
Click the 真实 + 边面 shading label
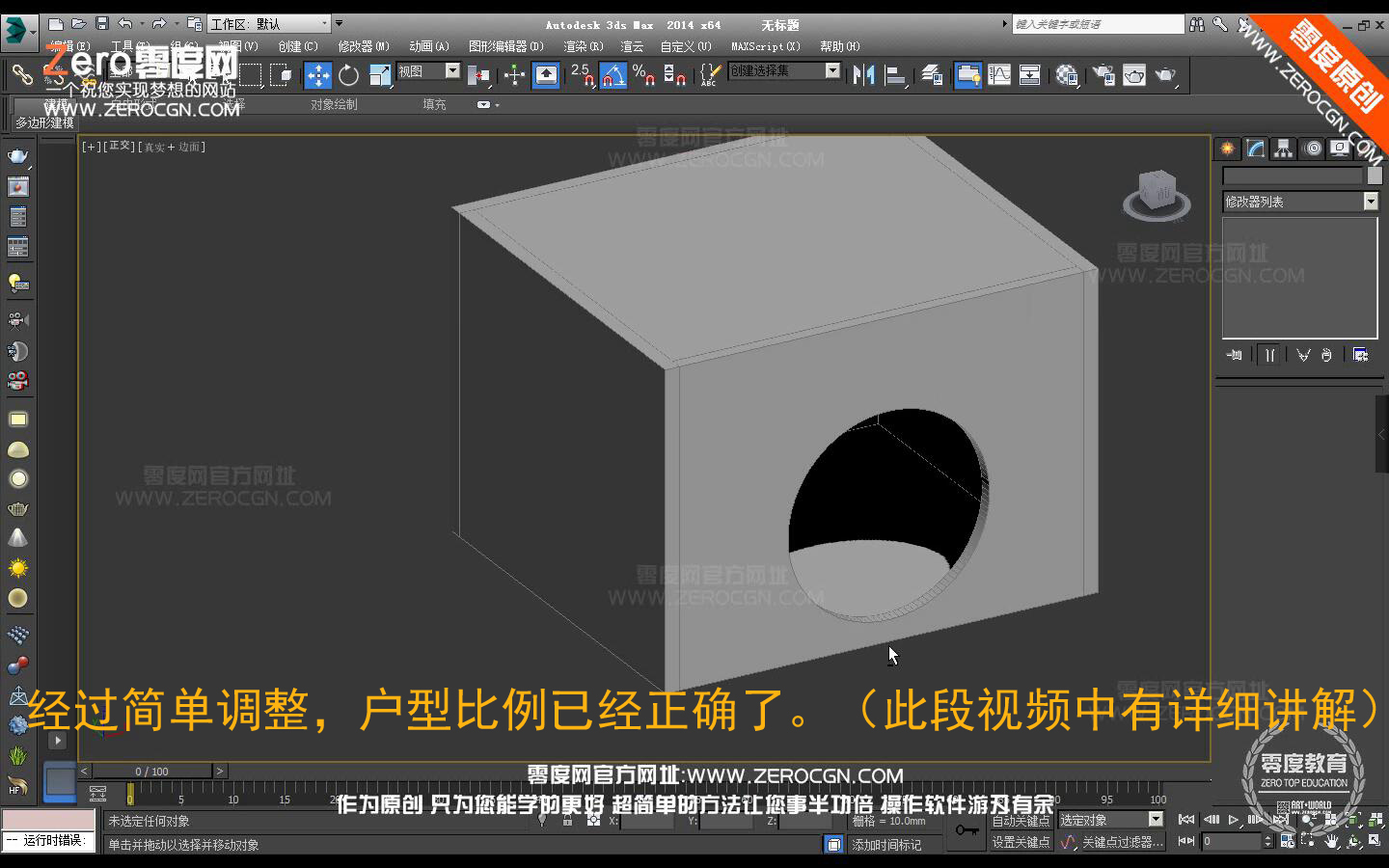tap(173, 147)
